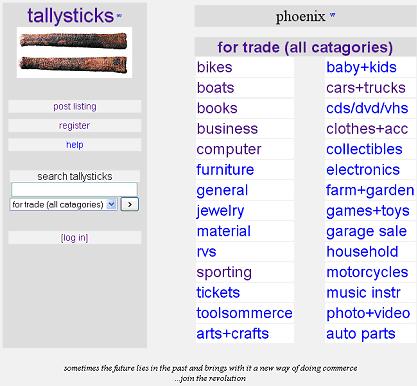Select the for trade (all catagories) header
The height and width of the screenshot is (386, 417).
pos(305,47)
